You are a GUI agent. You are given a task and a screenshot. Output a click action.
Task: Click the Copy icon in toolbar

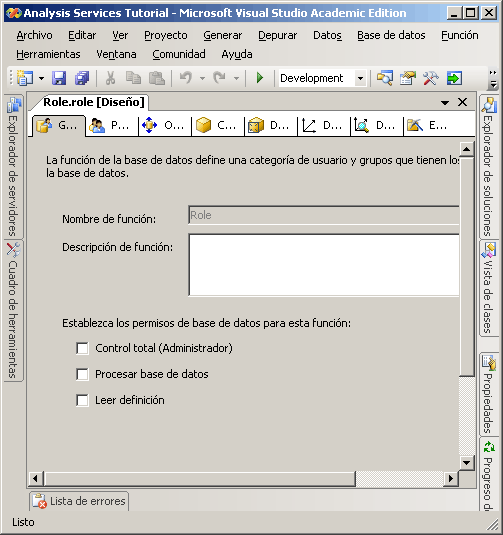(133, 78)
